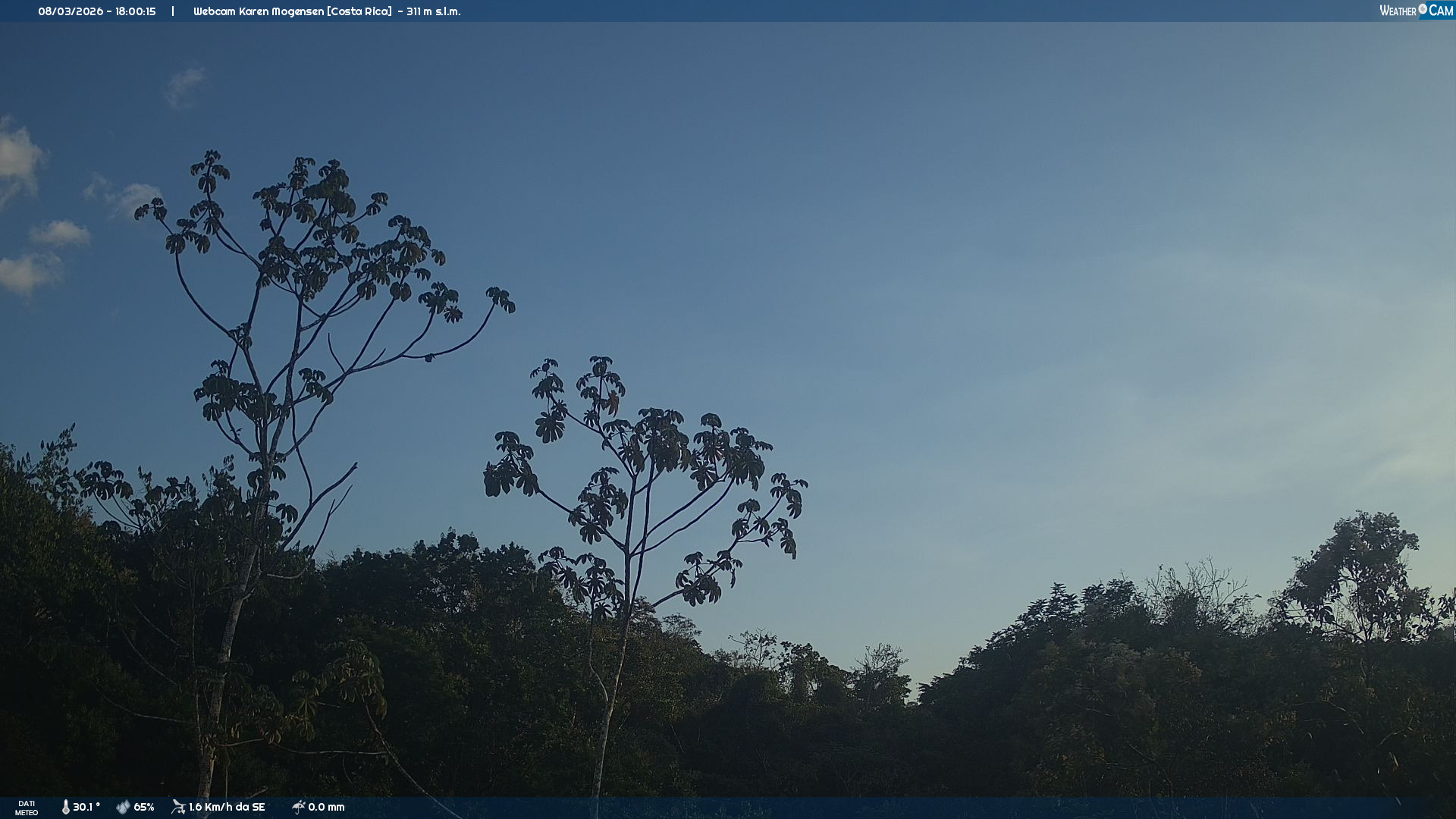Click the rain umbrella icon
Screen dimensions: 1456x819
298,807
